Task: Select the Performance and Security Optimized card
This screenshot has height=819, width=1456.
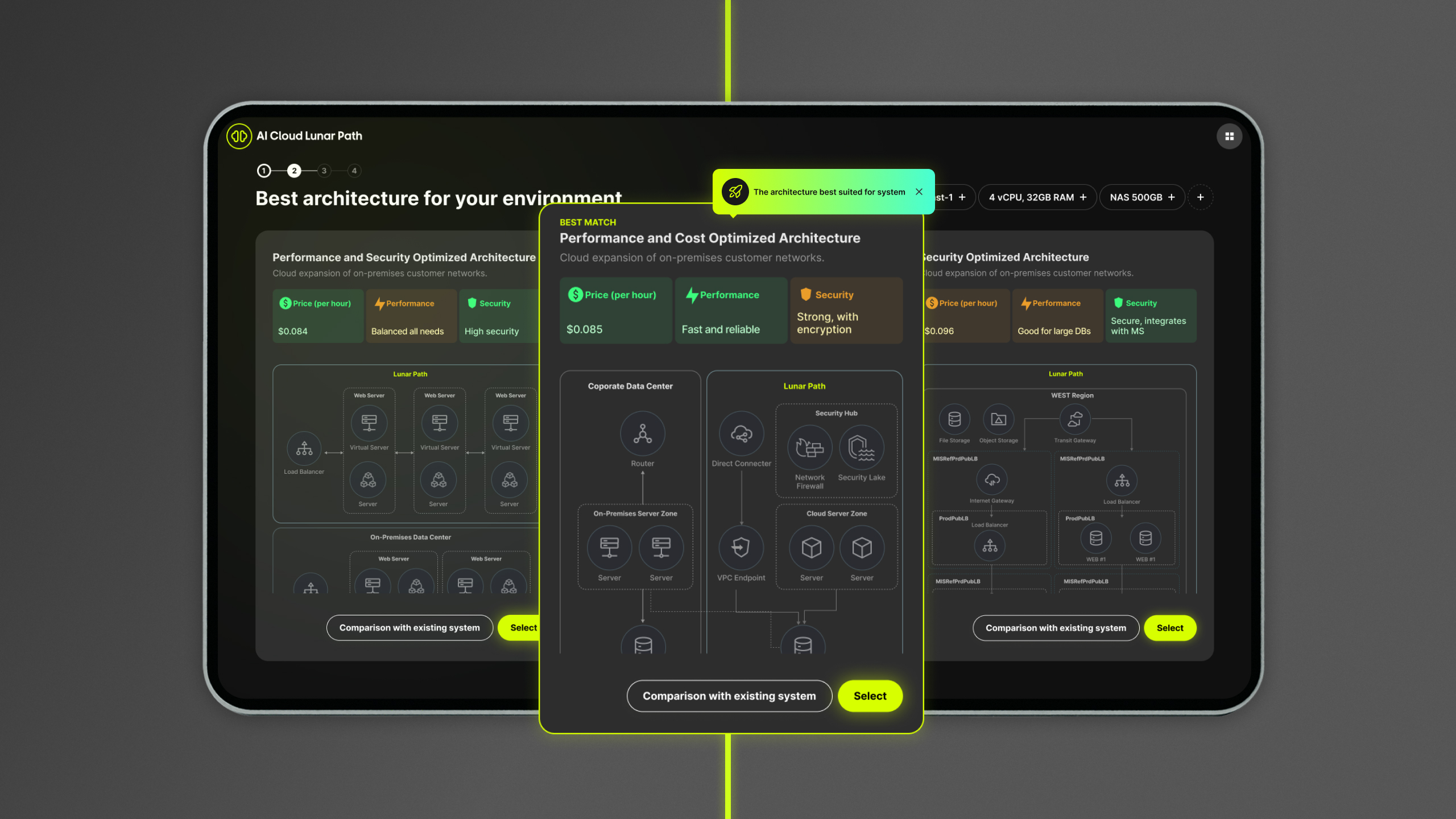Action: (519, 628)
